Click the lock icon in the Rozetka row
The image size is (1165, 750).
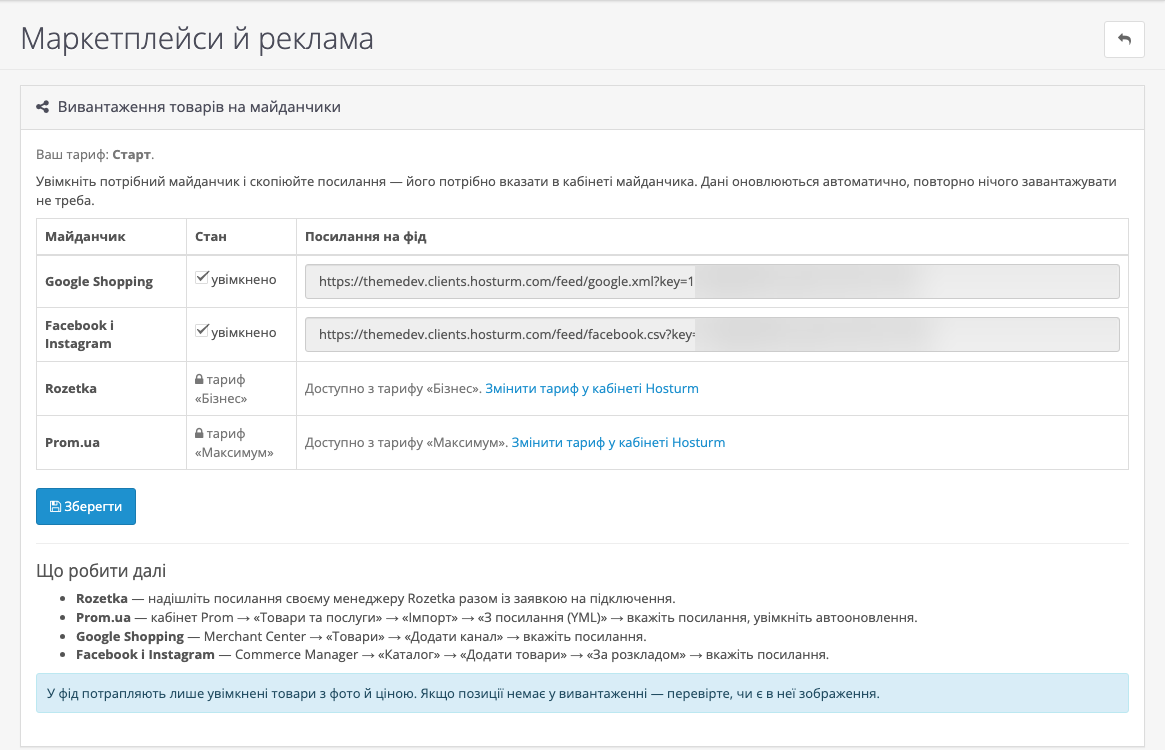click(x=199, y=380)
